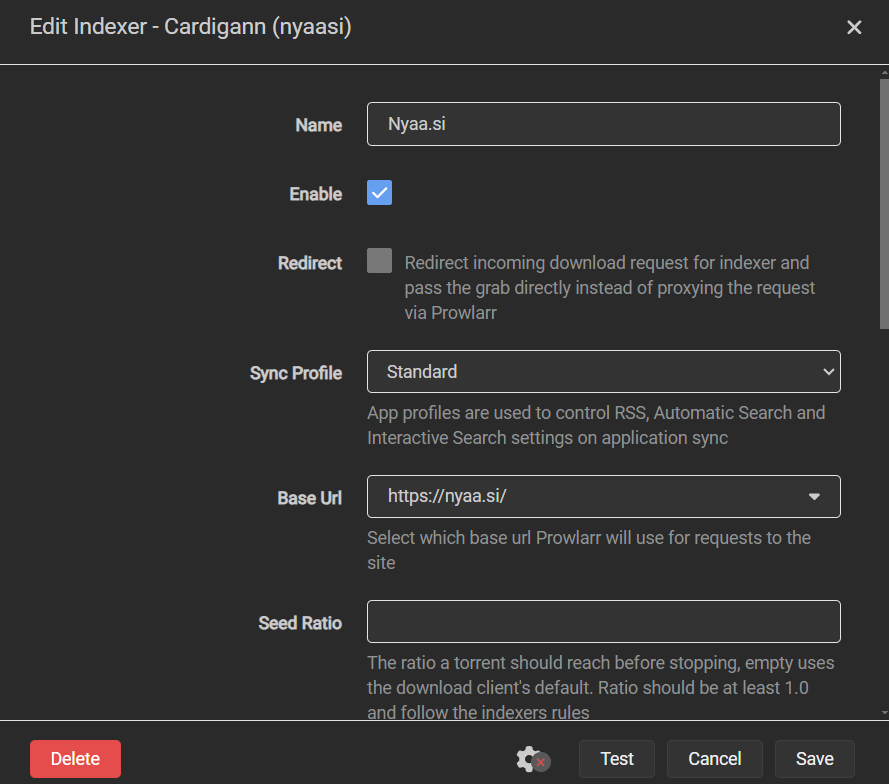Click the scrollbar down arrow
The height and width of the screenshot is (784, 889).
pyautogui.click(x=883, y=711)
